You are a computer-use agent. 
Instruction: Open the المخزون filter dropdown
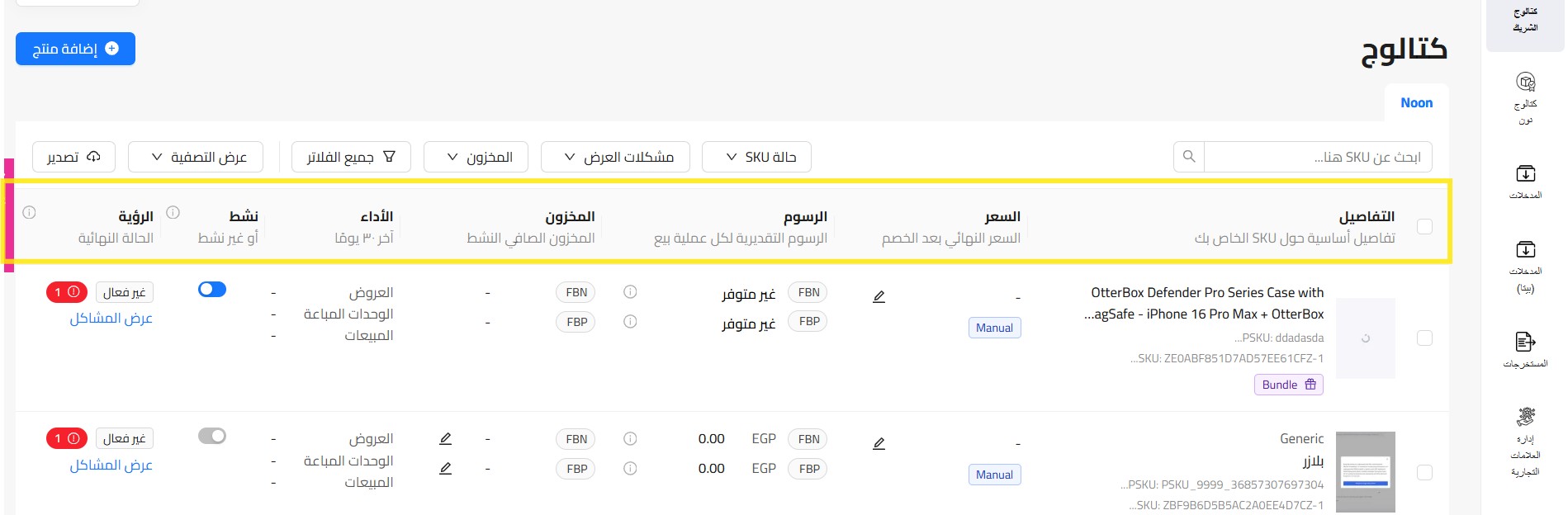click(476, 157)
